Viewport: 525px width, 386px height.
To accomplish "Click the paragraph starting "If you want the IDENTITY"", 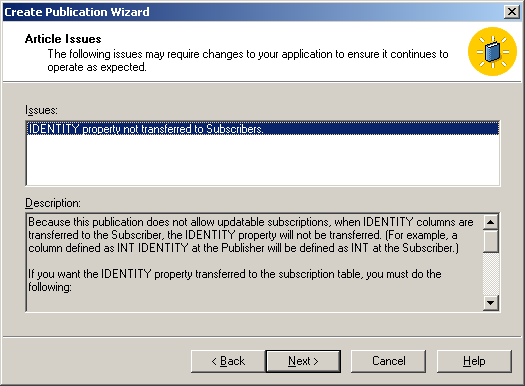I will click(235, 281).
